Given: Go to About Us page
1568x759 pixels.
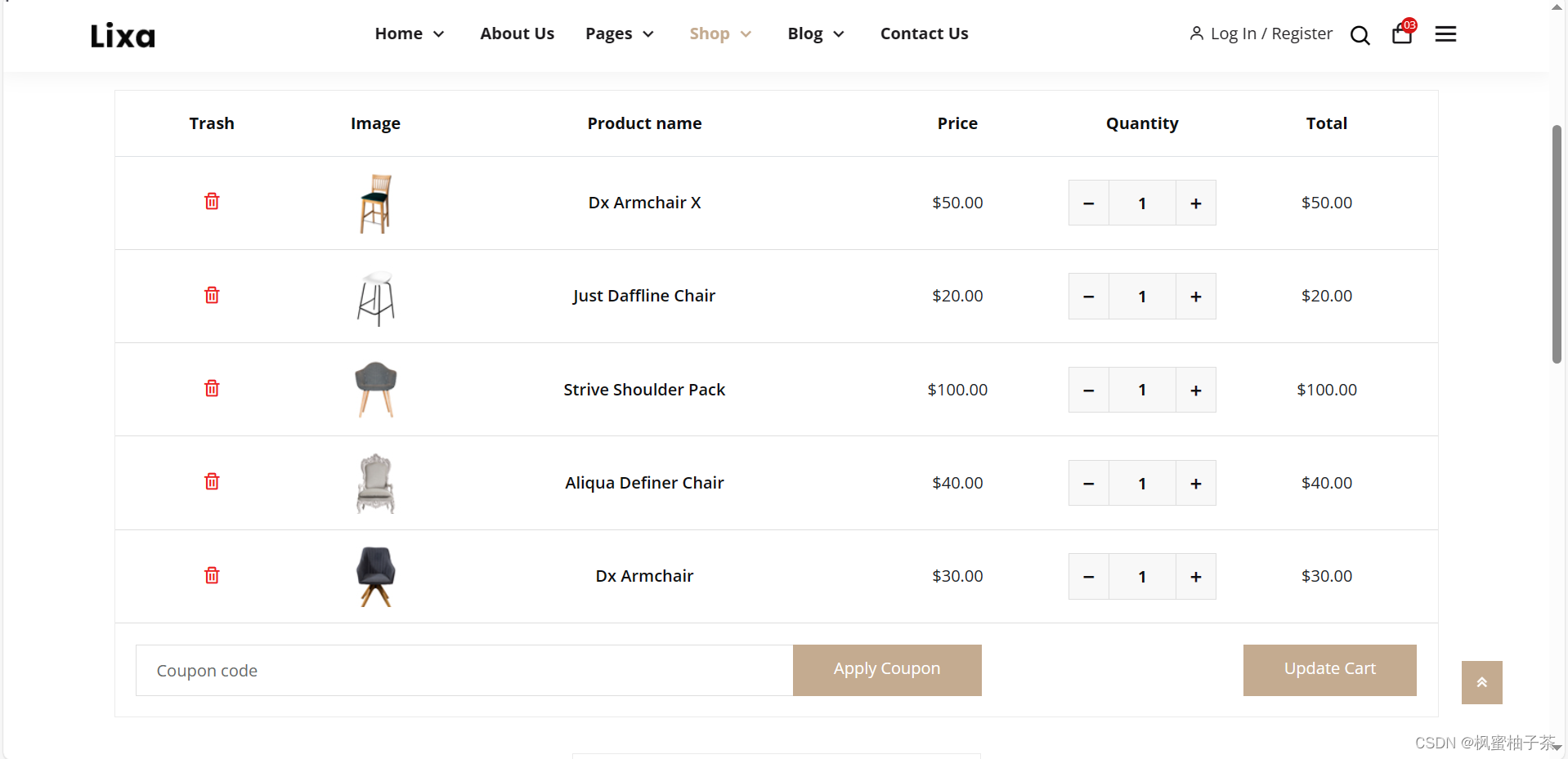Looking at the screenshot, I should click(517, 33).
